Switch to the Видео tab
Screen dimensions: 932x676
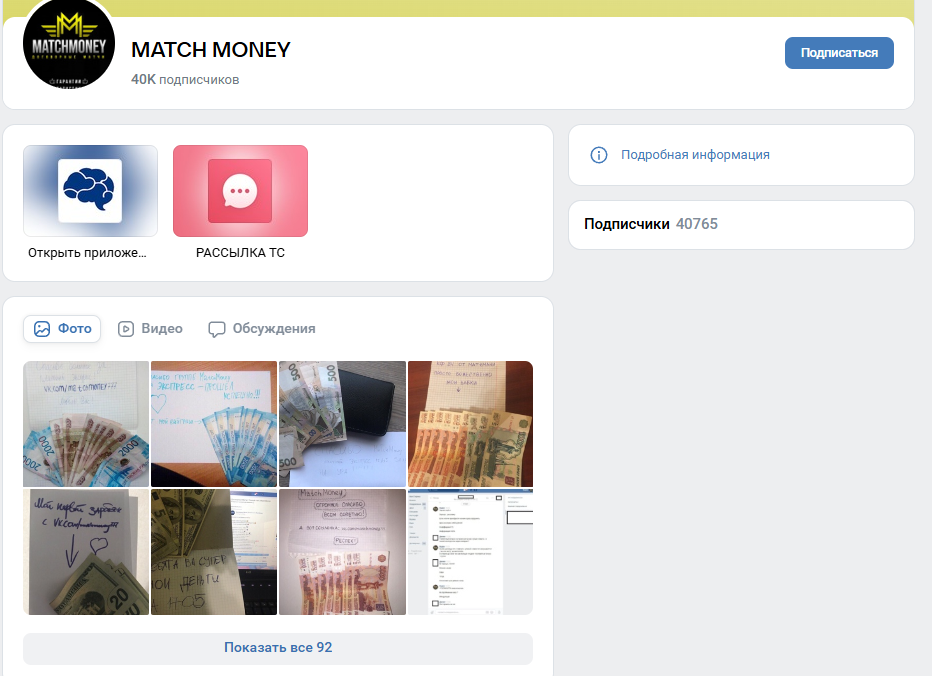(150, 329)
